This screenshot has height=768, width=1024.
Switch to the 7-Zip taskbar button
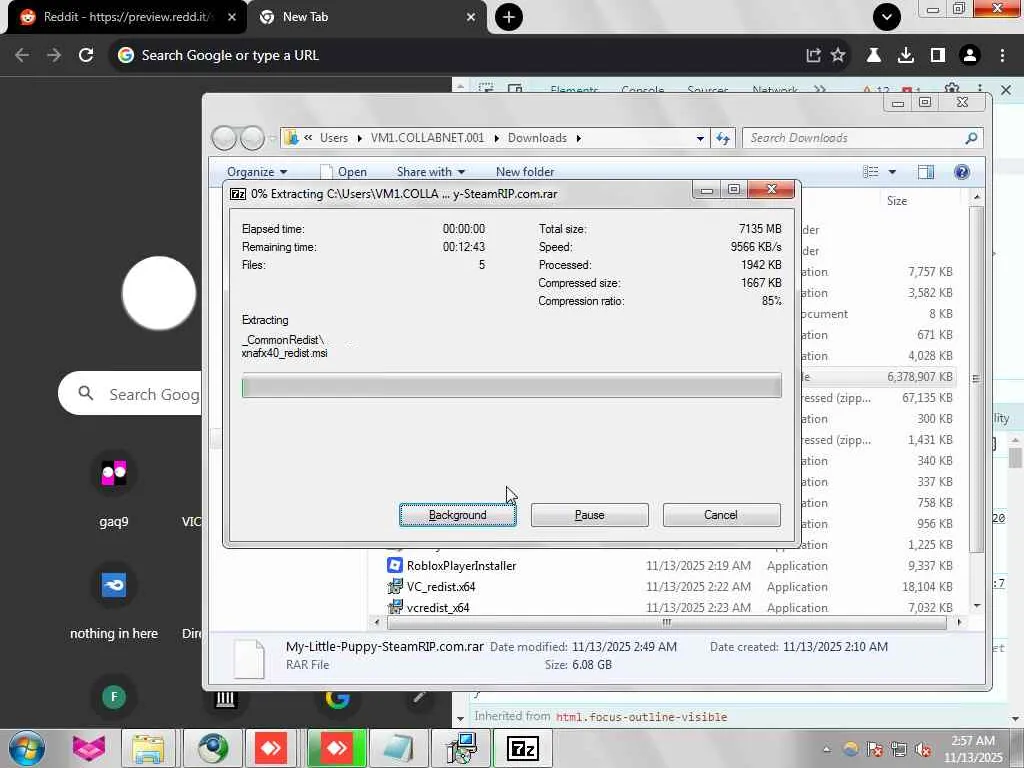[x=522, y=748]
